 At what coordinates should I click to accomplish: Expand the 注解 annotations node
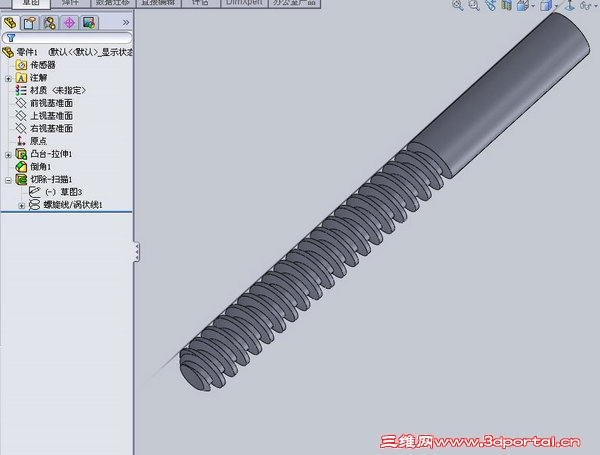(x=8, y=78)
